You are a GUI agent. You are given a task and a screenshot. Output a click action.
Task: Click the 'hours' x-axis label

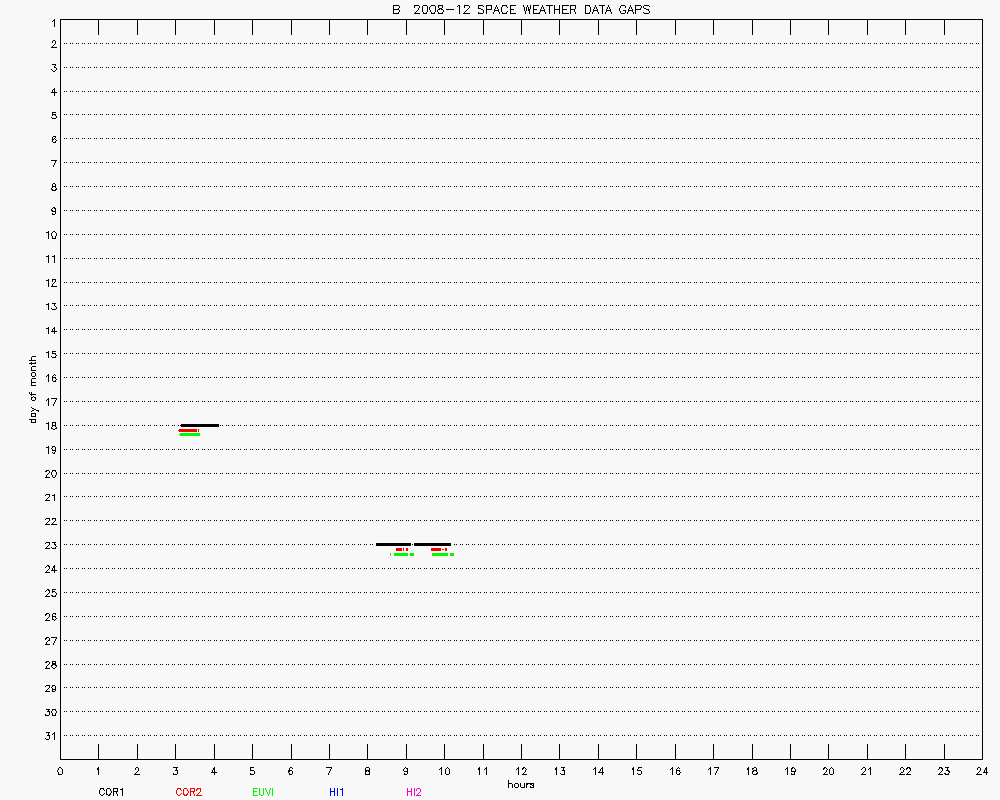coord(521,785)
